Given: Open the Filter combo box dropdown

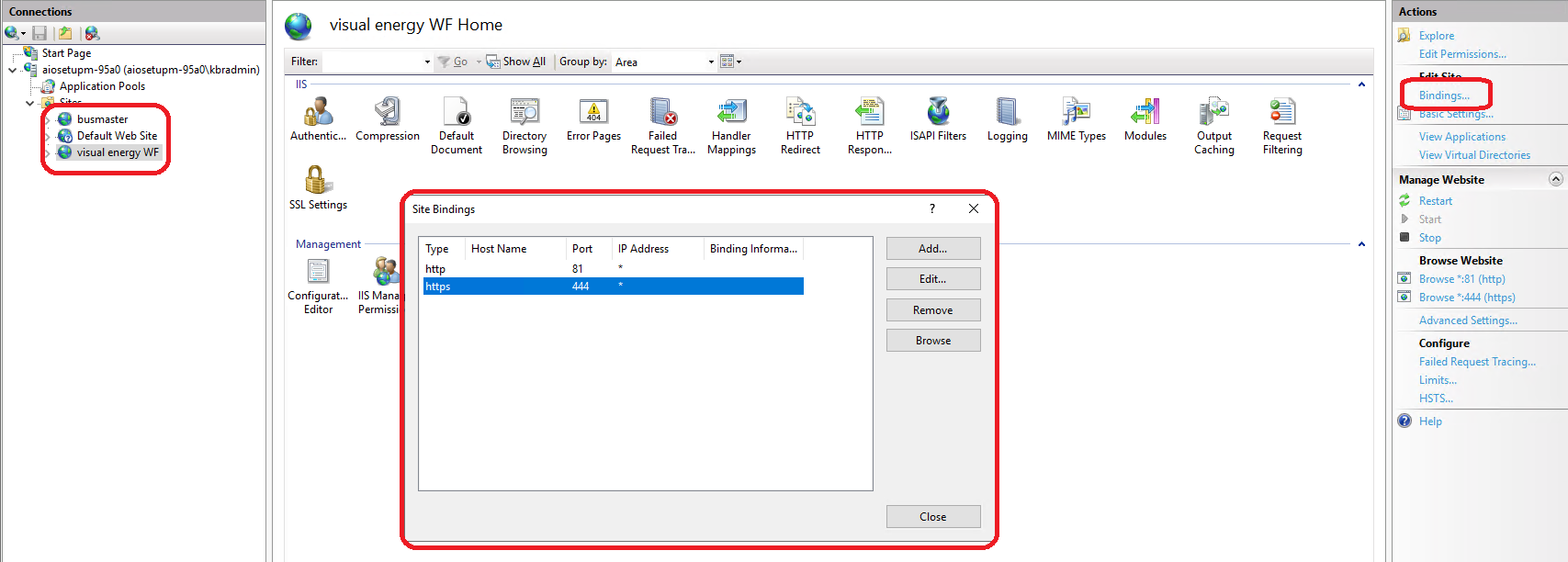Looking at the screenshot, I should [x=427, y=62].
